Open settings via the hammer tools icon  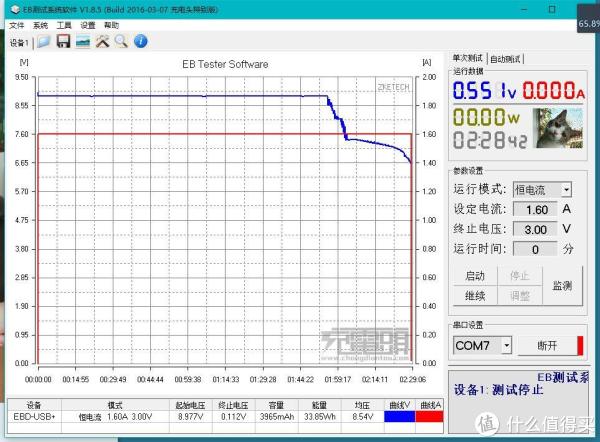pos(102,41)
